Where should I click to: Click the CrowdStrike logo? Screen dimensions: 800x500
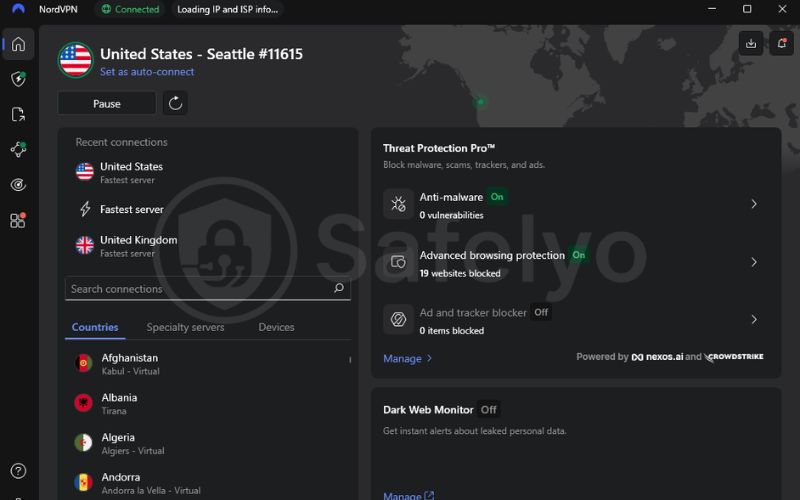coord(734,357)
